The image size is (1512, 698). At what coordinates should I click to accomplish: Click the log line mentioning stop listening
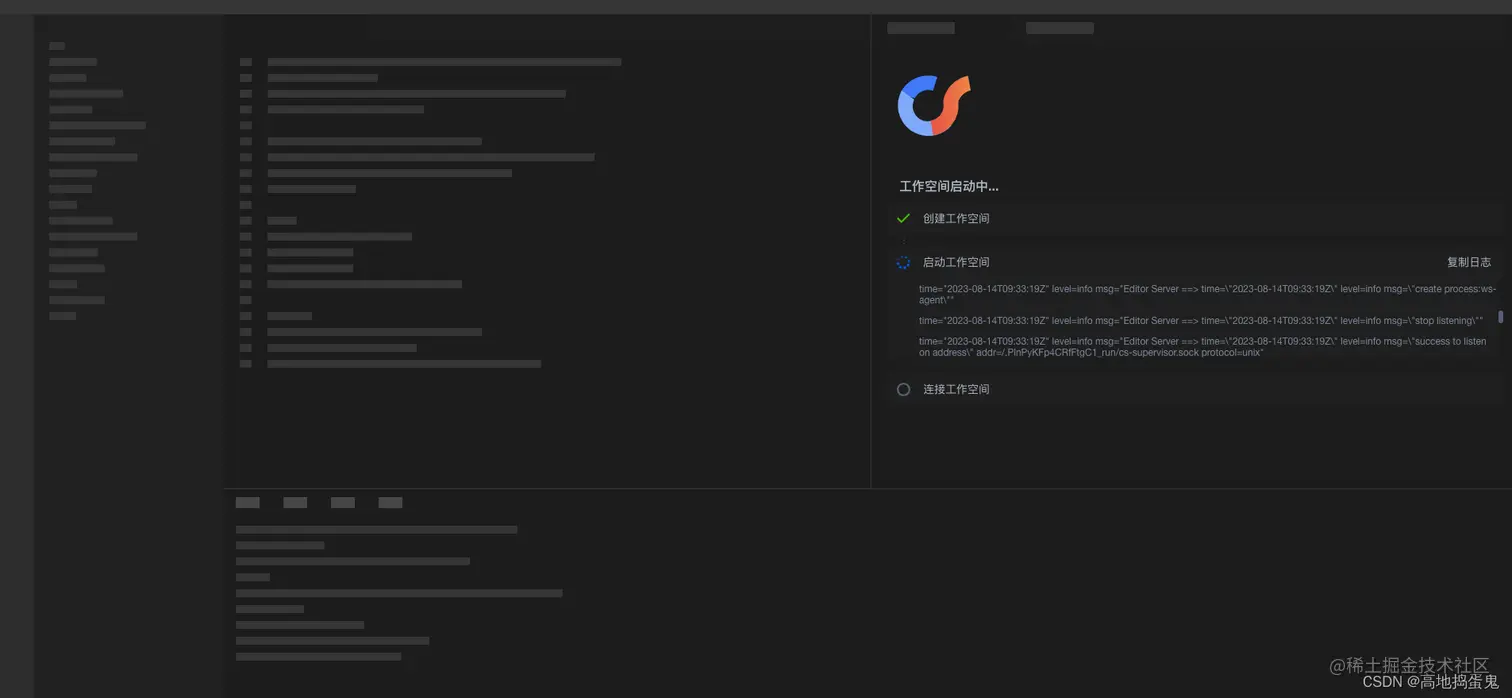(x=1201, y=321)
